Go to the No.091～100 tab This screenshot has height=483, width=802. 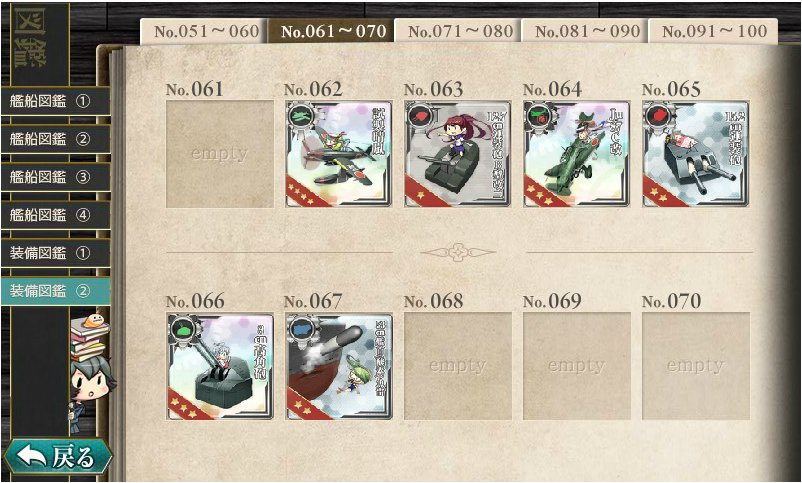coord(713,31)
